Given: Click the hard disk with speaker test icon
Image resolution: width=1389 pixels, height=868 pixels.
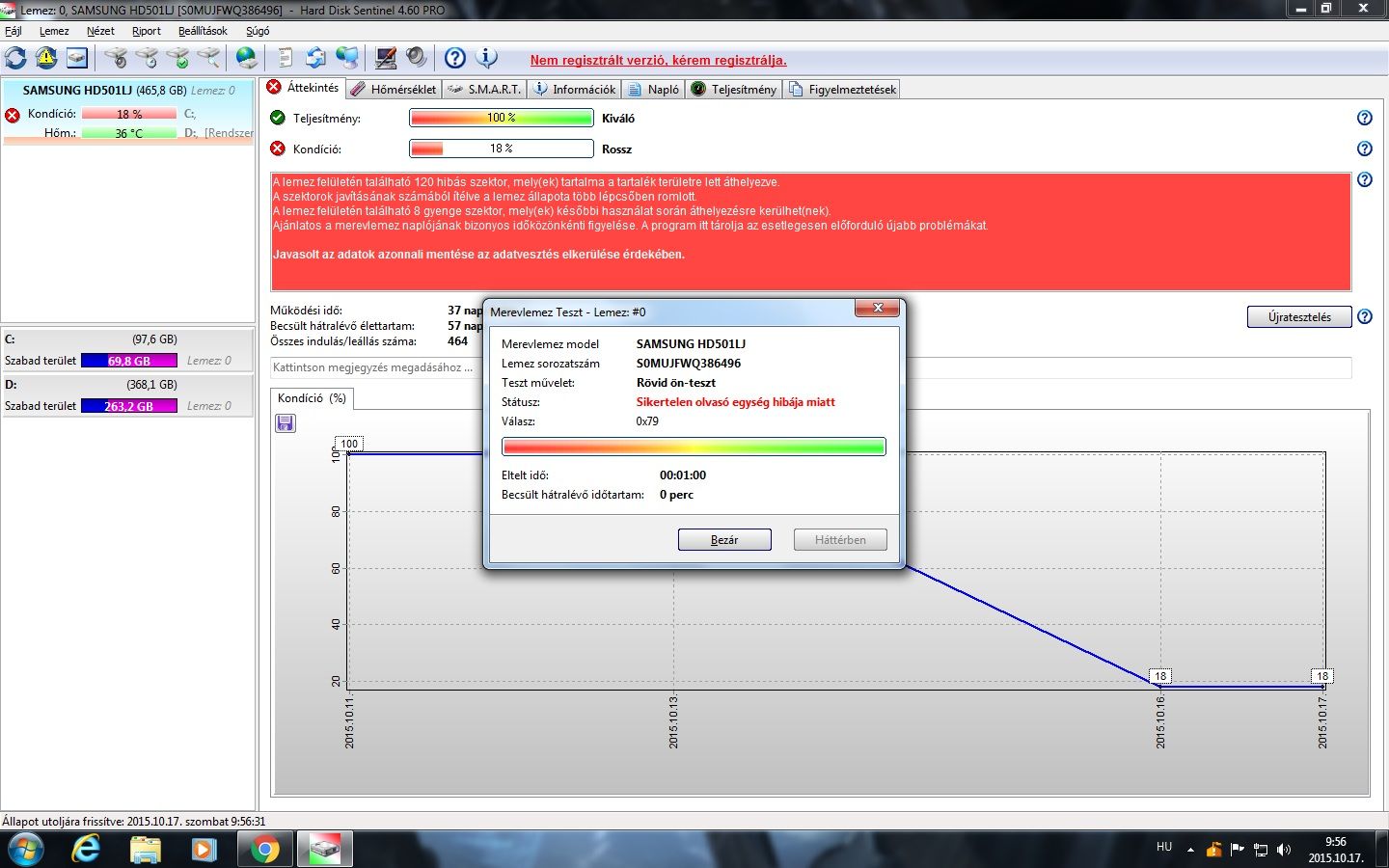Looking at the screenshot, I should pos(117,58).
